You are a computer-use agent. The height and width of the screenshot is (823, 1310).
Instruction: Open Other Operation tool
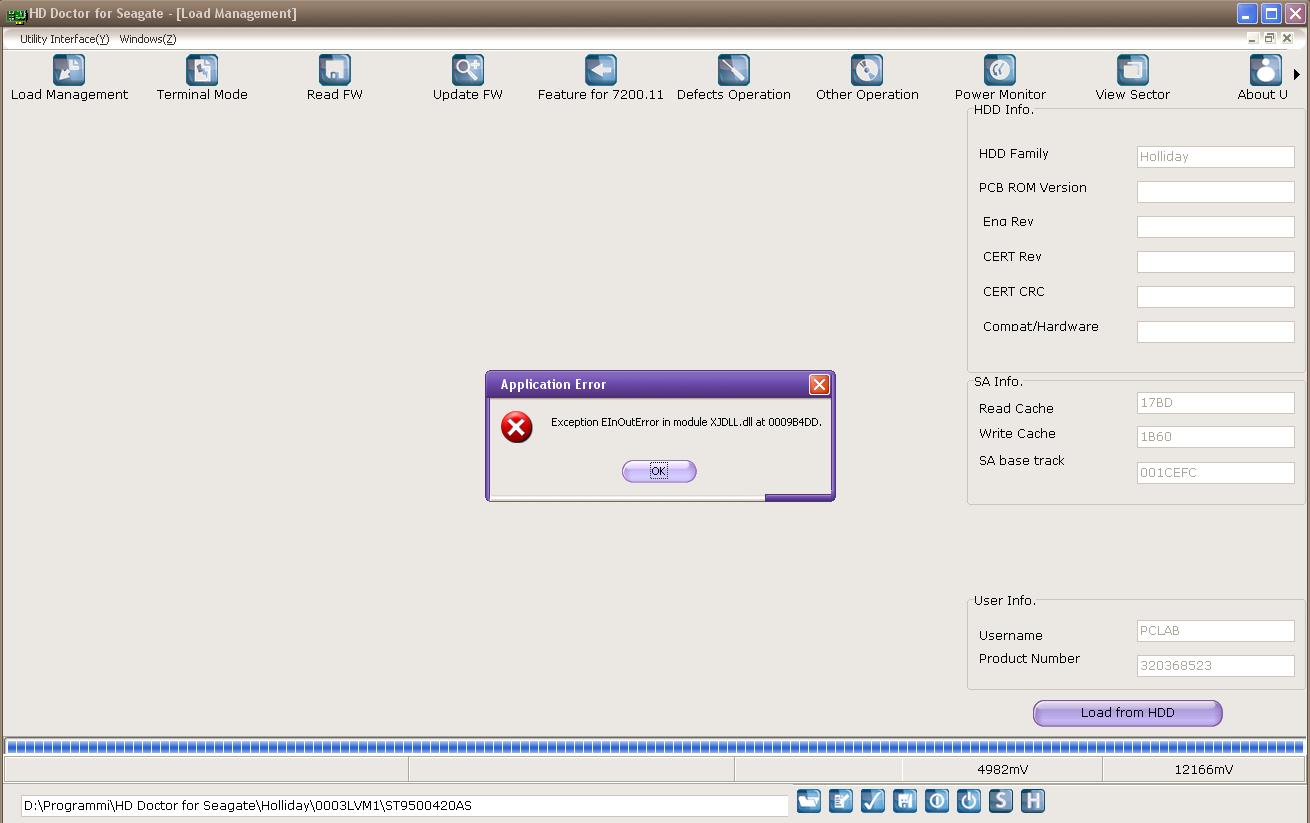point(867,78)
